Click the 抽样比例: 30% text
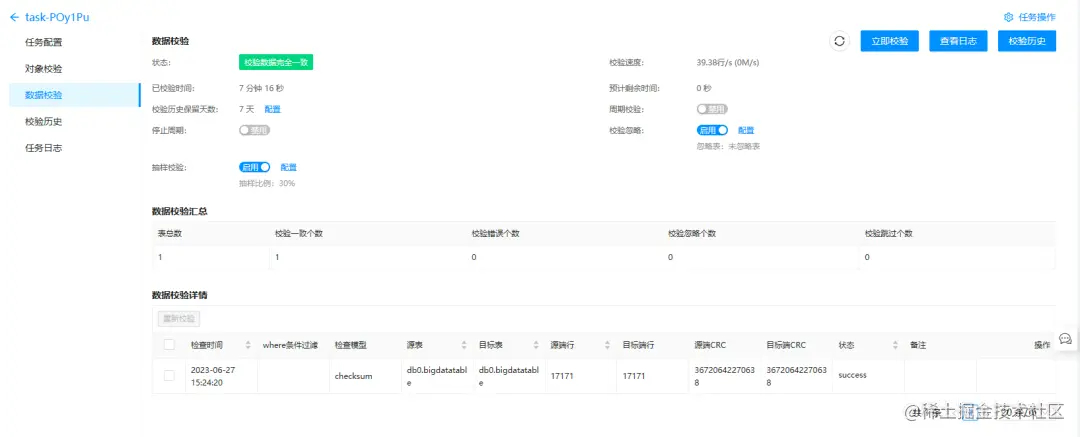The height and width of the screenshot is (437, 1080). pyautogui.click(x=267, y=183)
